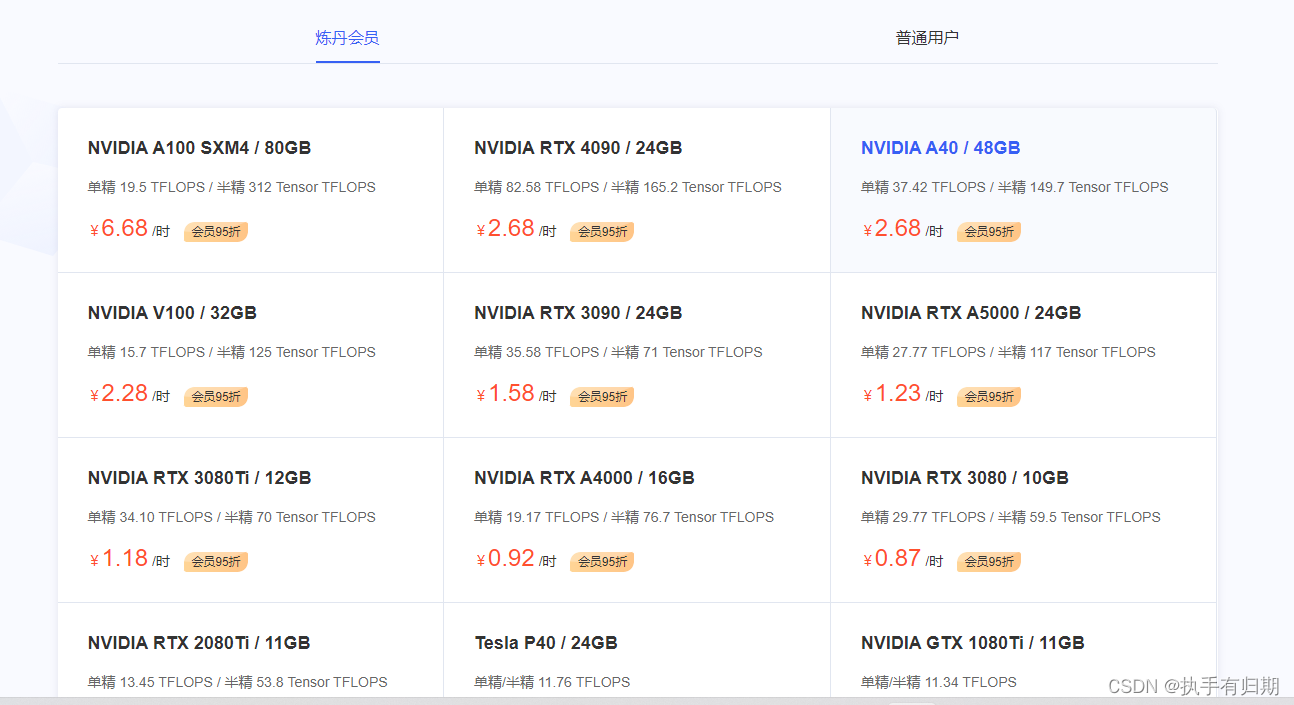Click the 会员95折 badge on the RTX 3090 card

click(602, 397)
